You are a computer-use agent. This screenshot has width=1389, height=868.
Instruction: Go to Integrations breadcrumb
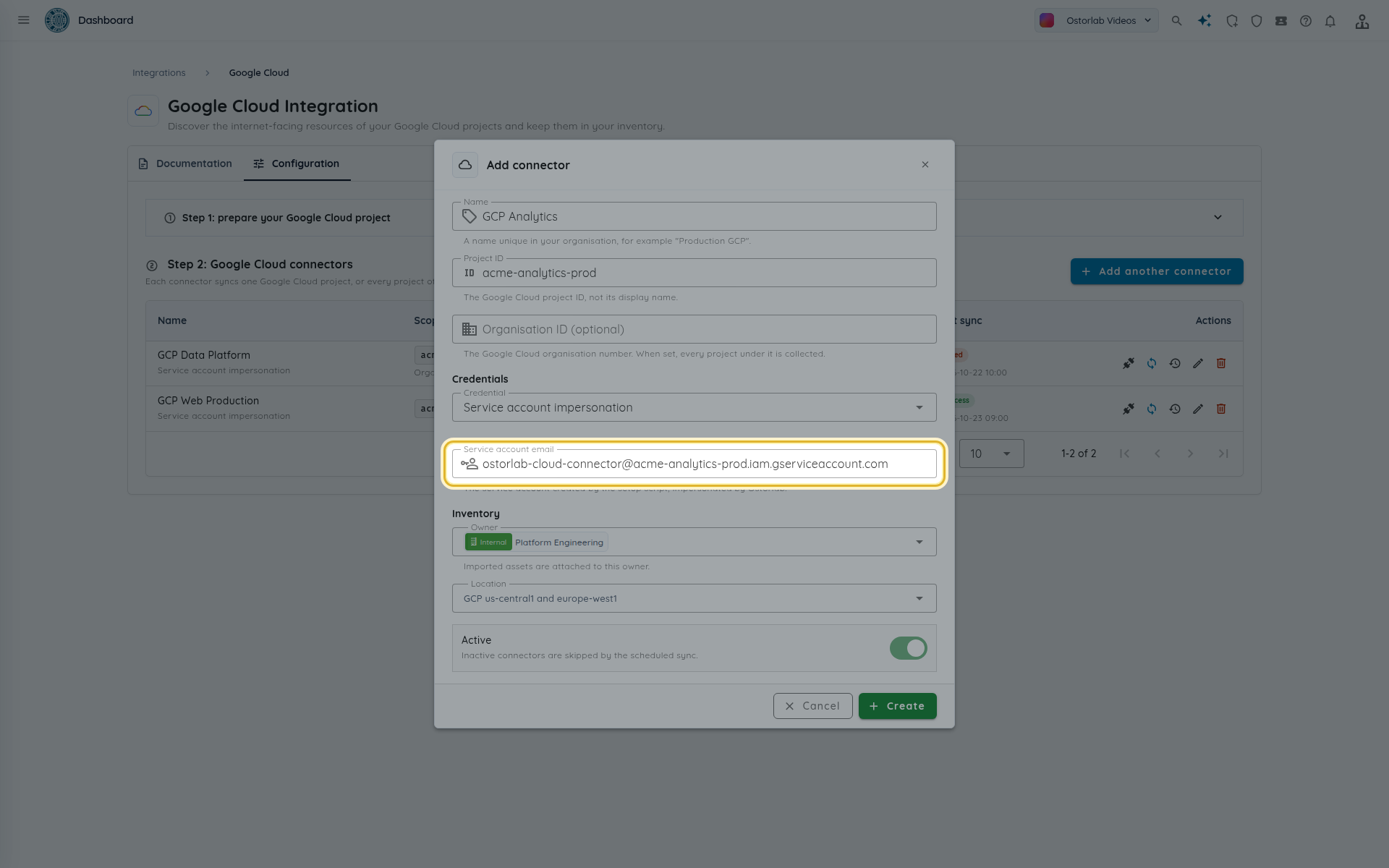coord(159,73)
